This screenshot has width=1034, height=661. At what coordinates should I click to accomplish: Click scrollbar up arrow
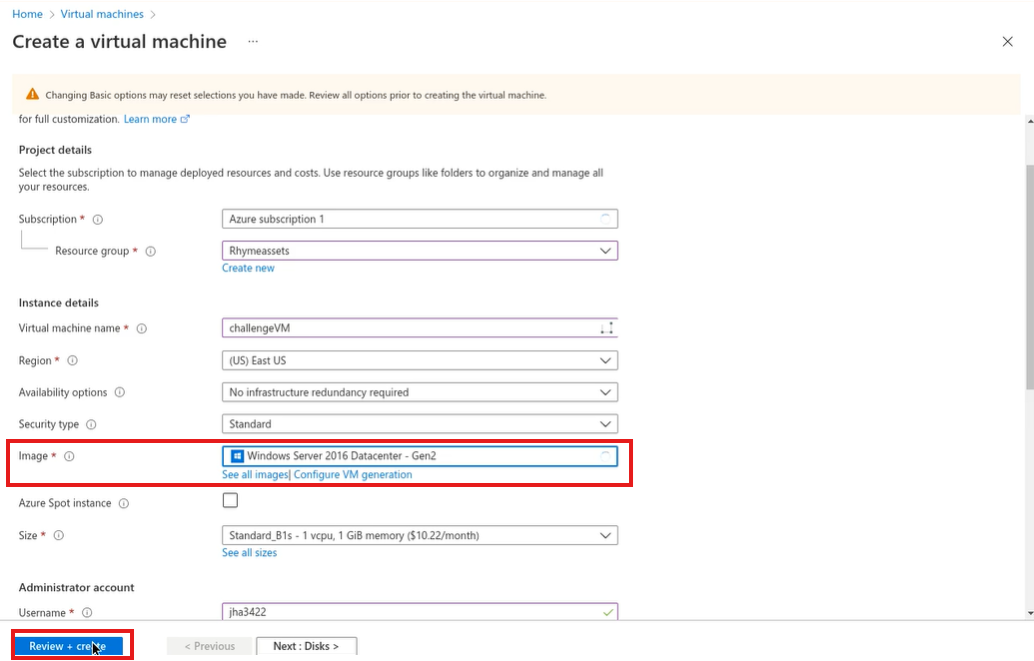pos(1029,121)
